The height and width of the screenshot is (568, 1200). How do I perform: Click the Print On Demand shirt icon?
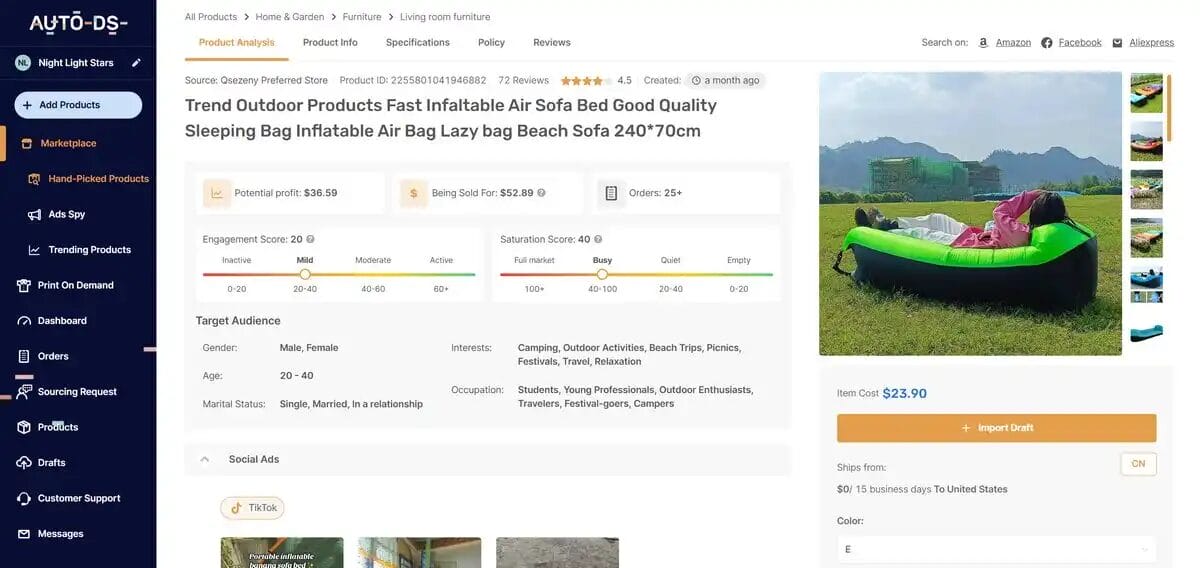pyautogui.click(x=24, y=285)
